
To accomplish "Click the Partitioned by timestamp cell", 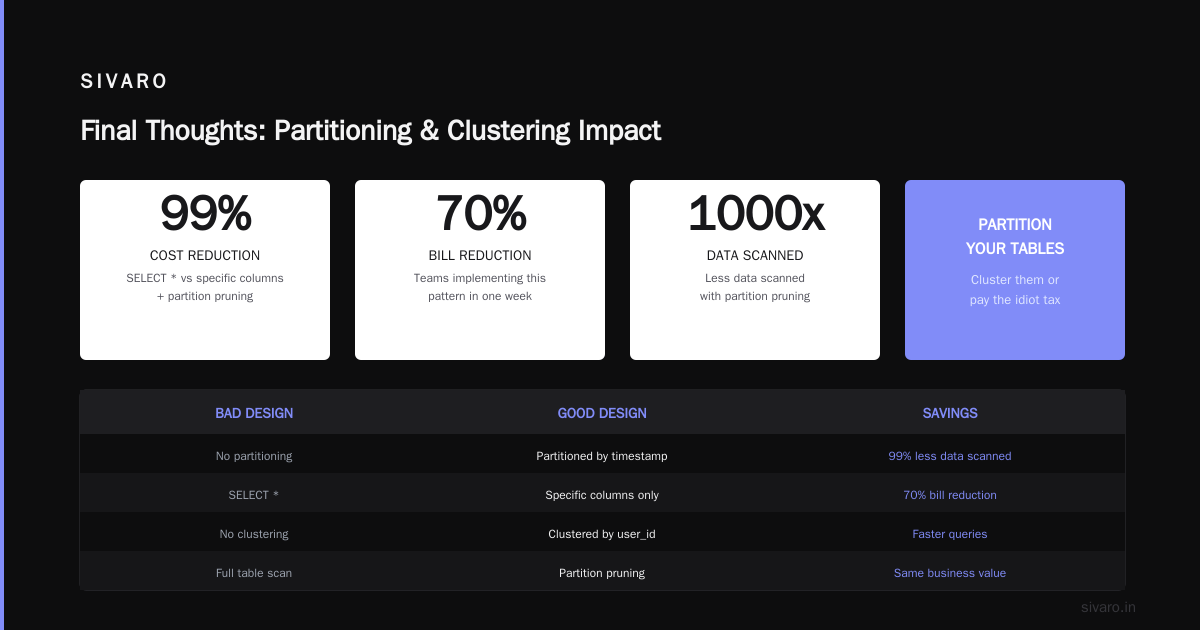I will coord(602,456).
